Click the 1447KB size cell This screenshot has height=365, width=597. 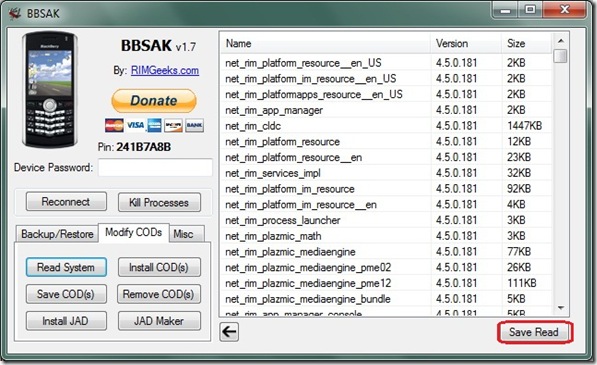click(x=524, y=126)
